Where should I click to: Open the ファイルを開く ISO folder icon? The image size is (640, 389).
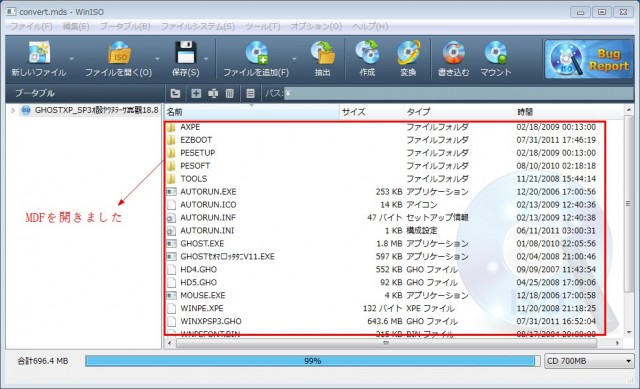coord(119,52)
